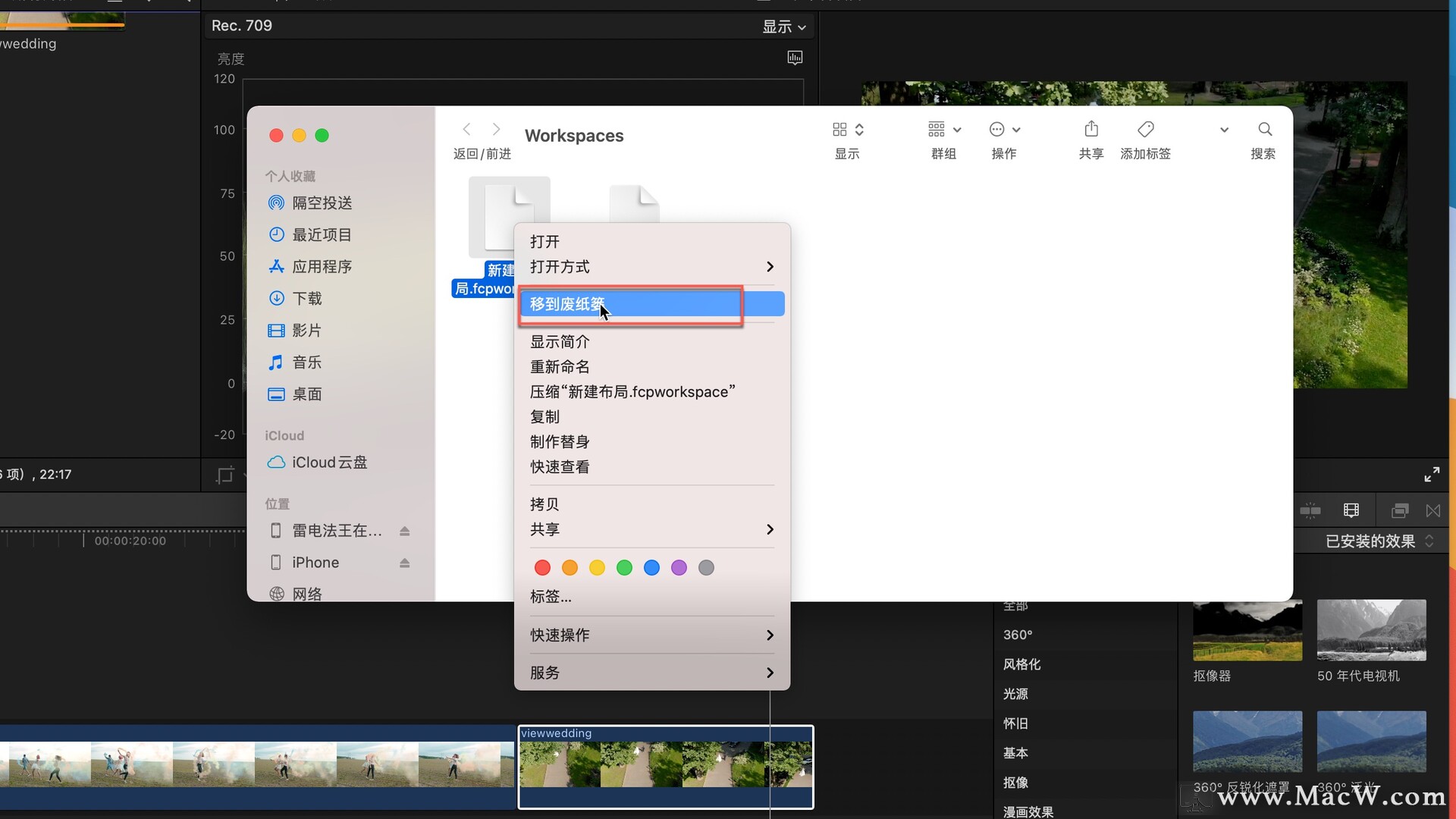The height and width of the screenshot is (819, 1456).
Task: Apply blue color tag
Action: click(651, 568)
